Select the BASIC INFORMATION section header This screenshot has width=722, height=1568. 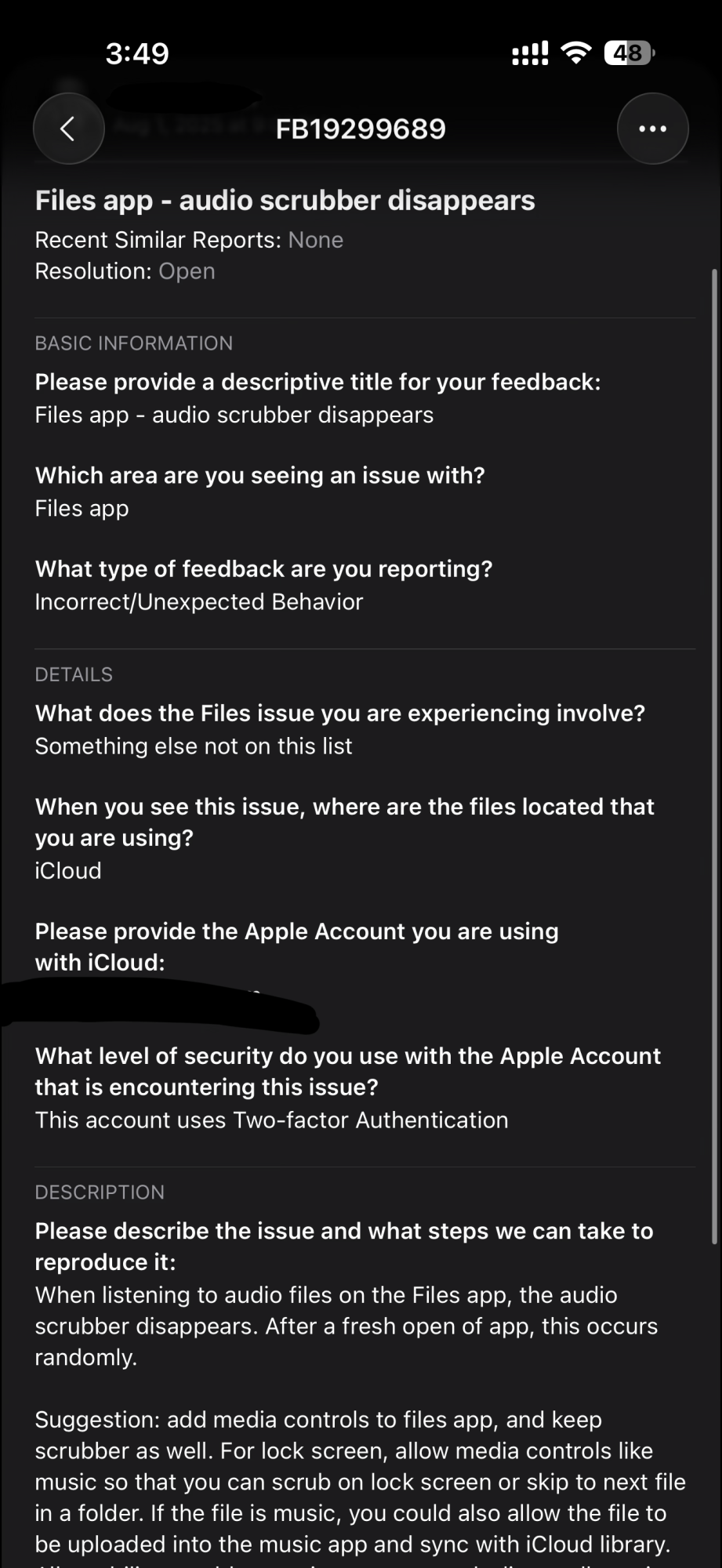pos(133,343)
